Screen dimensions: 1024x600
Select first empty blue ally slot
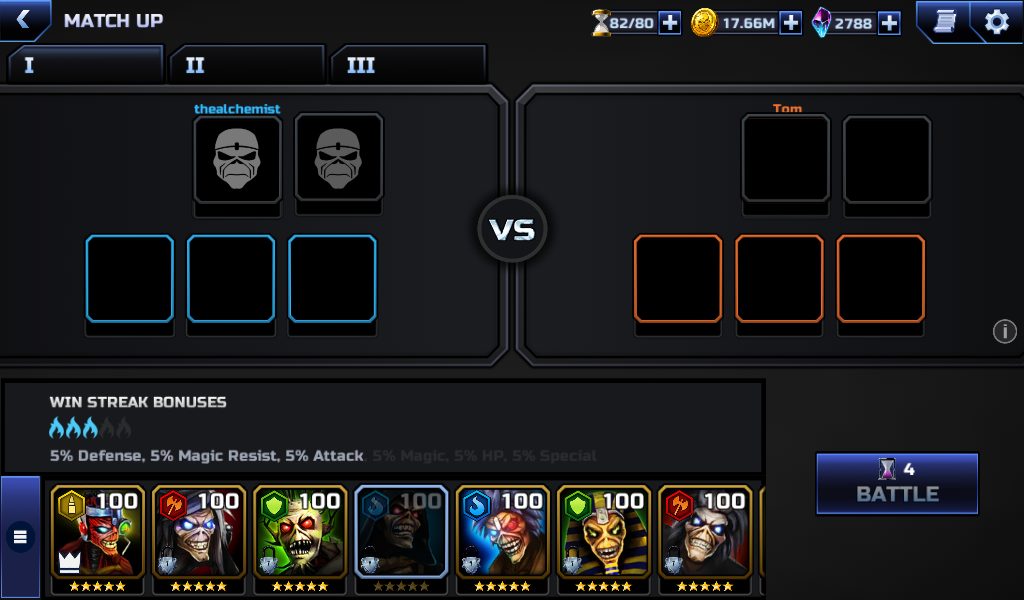[x=129, y=279]
